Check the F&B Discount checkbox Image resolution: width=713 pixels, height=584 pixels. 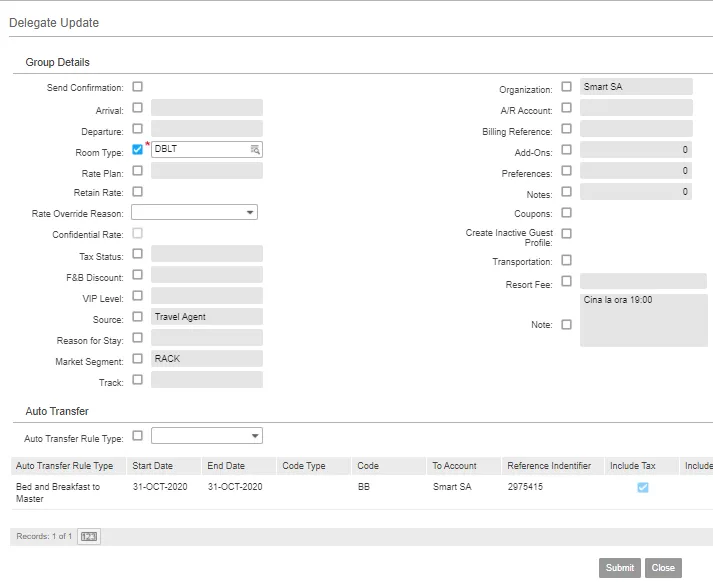pyautogui.click(x=137, y=275)
